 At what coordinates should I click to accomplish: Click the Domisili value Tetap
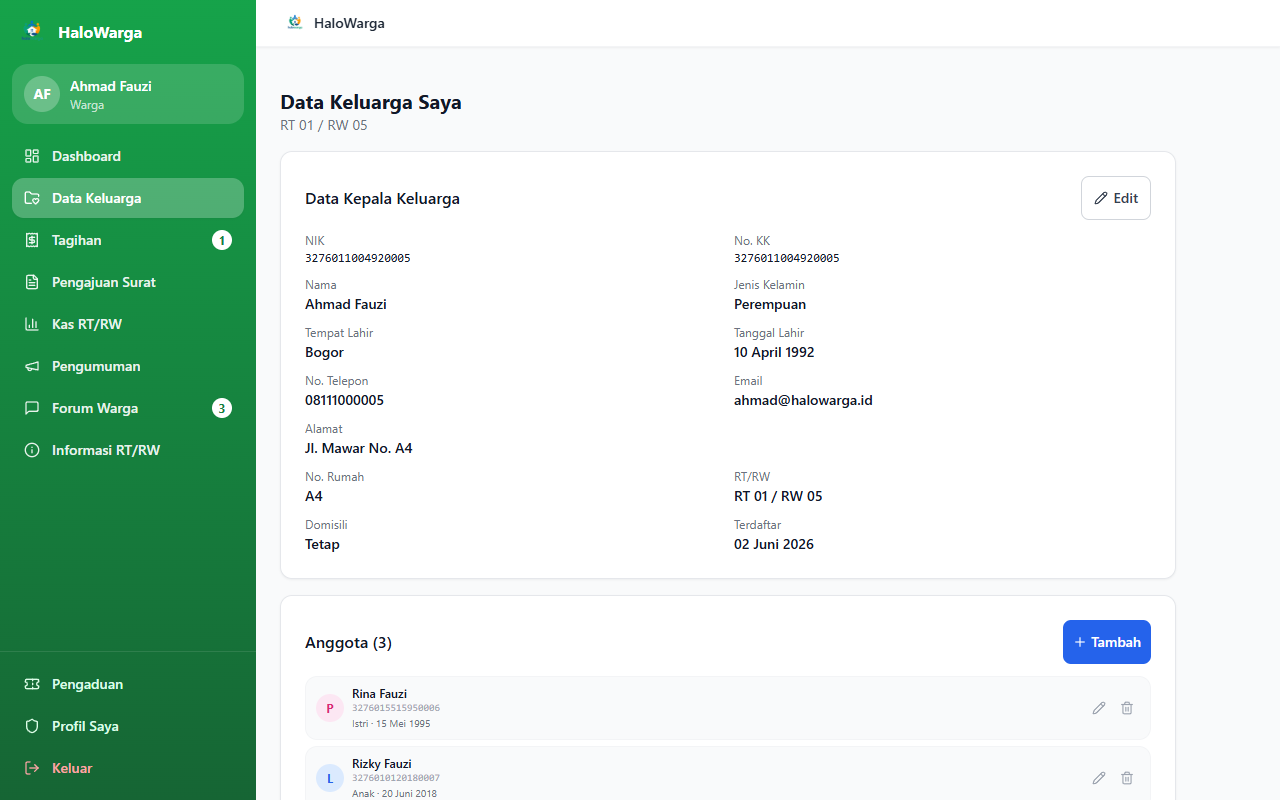pyautogui.click(x=322, y=544)
